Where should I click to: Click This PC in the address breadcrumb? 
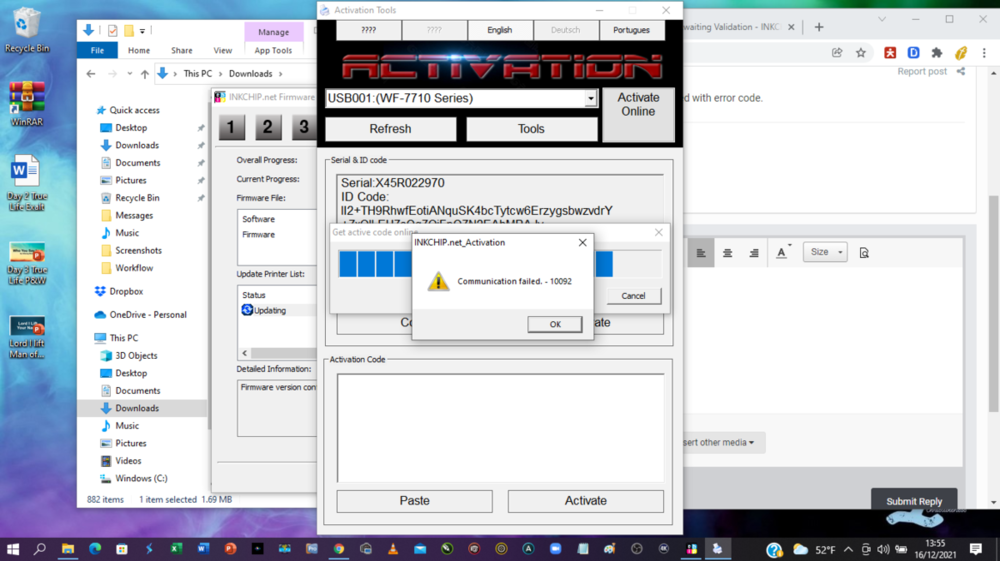tap(198, 74)
